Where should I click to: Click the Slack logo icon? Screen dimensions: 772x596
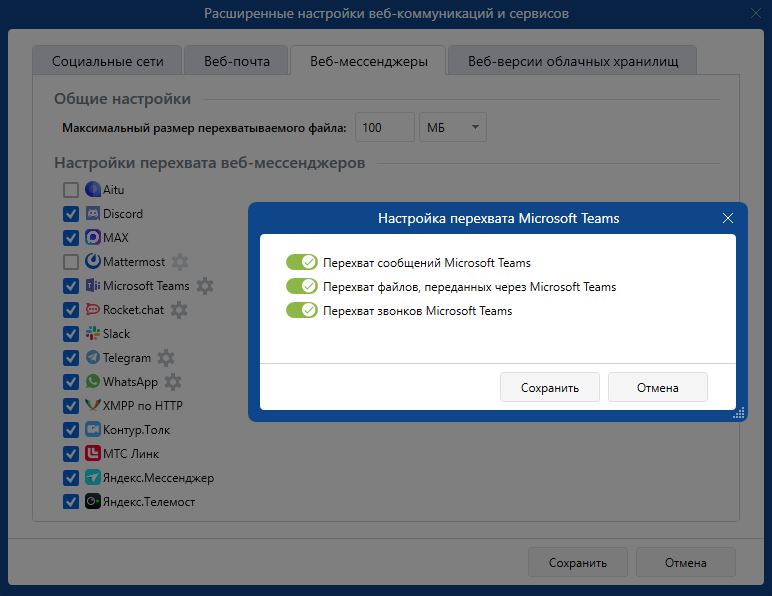coord(93,334)
